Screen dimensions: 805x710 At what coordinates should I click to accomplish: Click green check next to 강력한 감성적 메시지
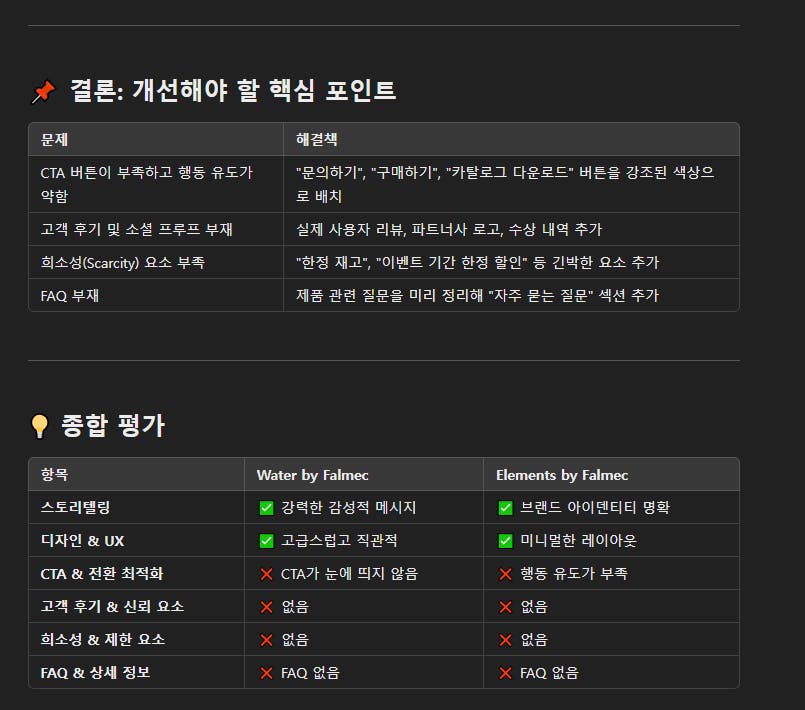click(x=266, y=508)
